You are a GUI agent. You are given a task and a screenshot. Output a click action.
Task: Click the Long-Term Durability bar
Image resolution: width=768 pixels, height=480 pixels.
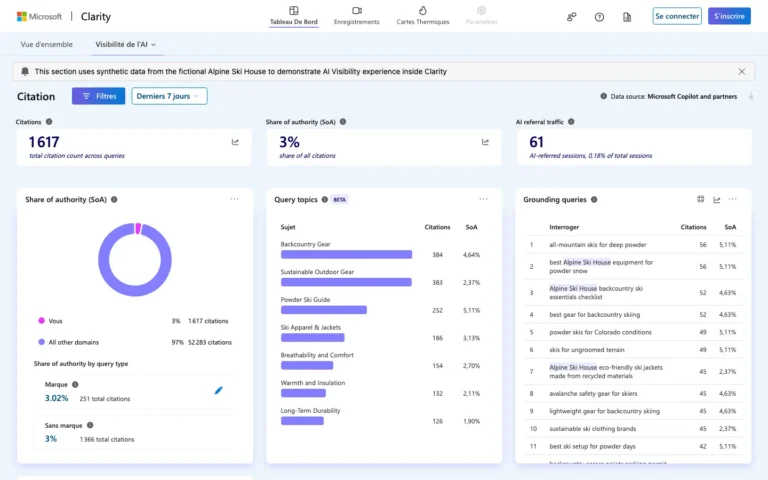click(302, 421)
